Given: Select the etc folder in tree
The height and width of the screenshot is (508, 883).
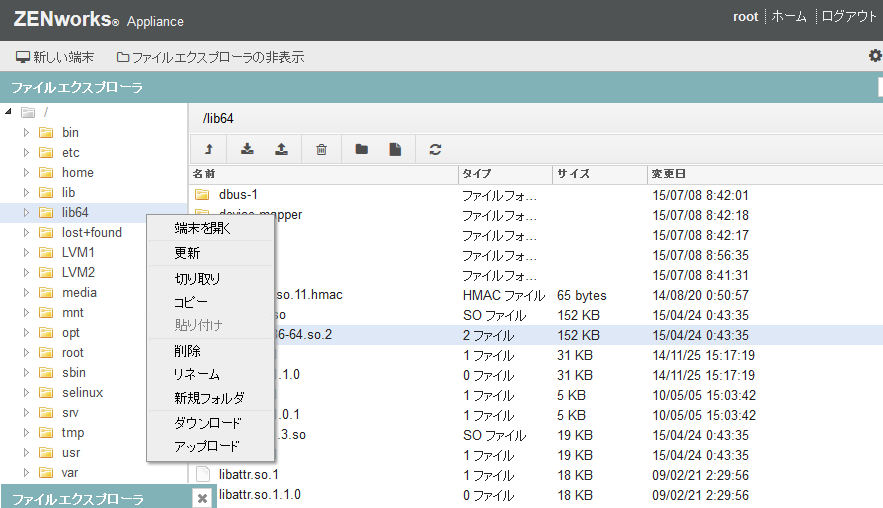Looking at the screenshot, I should (x=70, y=153).
